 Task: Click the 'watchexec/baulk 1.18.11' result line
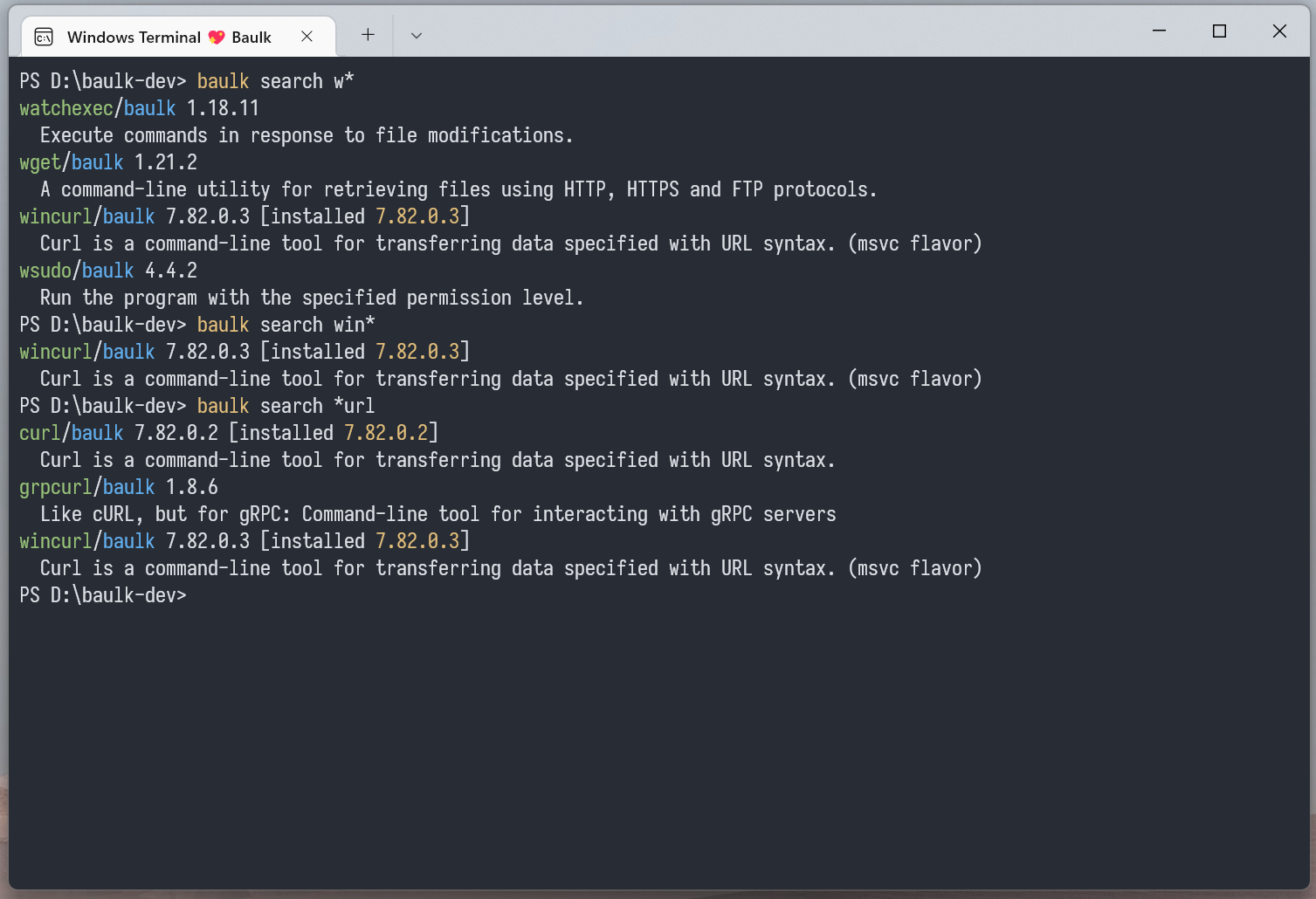coord(140,108)
